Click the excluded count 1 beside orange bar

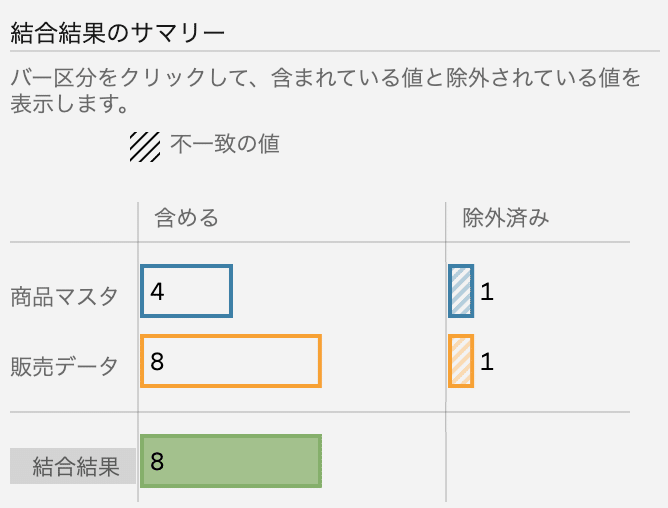click(487, 362)
